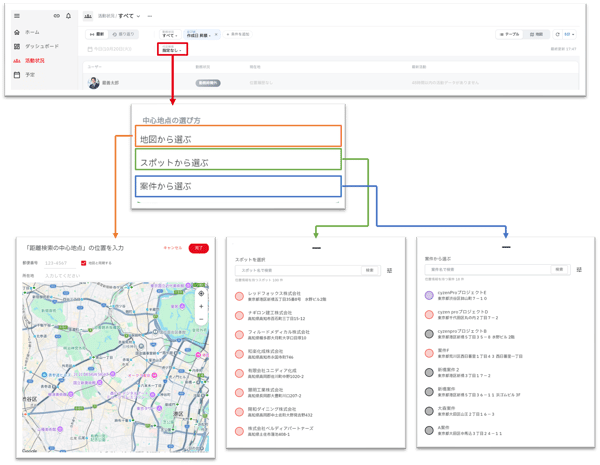Select the 最新 toggle button
Viewport: 600px width, 465px height.
pos(97,34)
